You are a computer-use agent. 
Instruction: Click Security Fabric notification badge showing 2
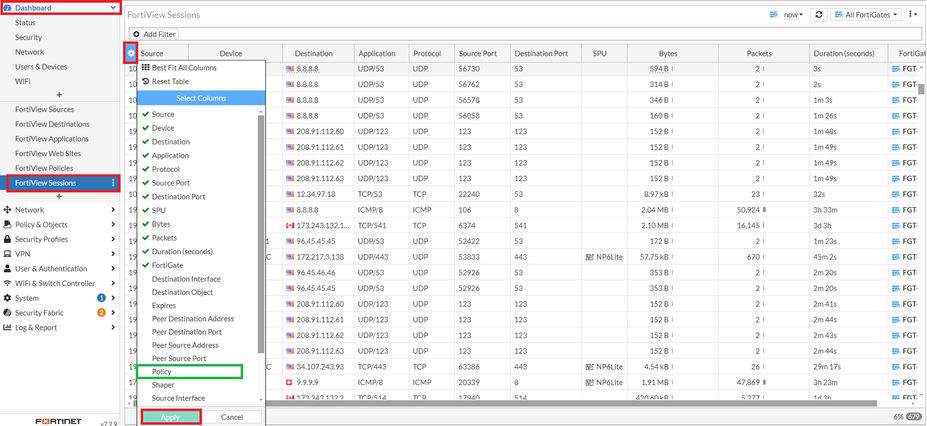pos(101,313)
